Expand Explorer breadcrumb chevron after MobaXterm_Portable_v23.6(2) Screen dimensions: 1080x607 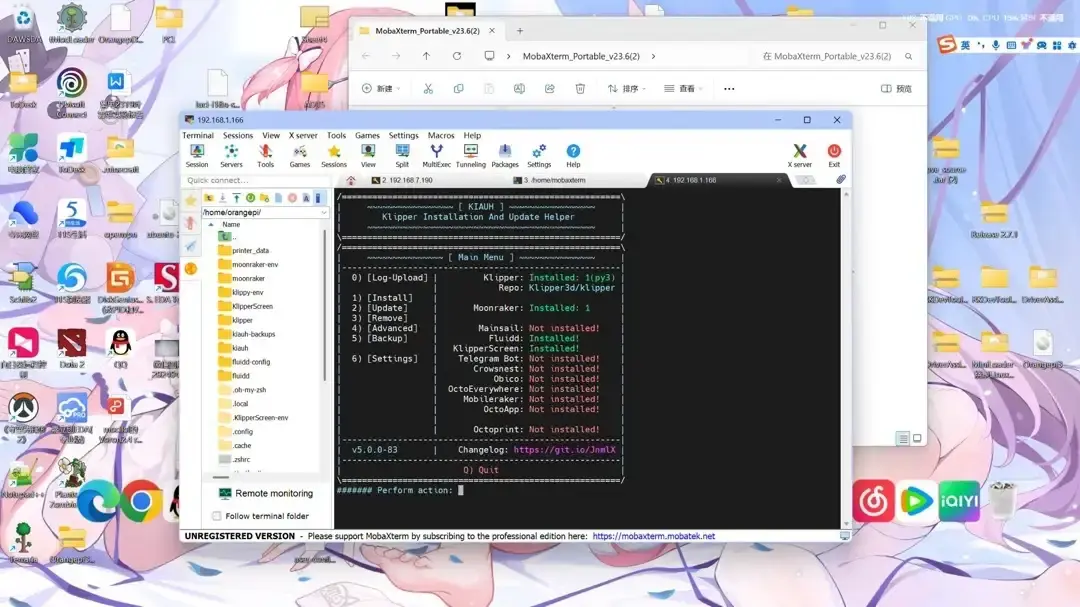tap(653, 56)
